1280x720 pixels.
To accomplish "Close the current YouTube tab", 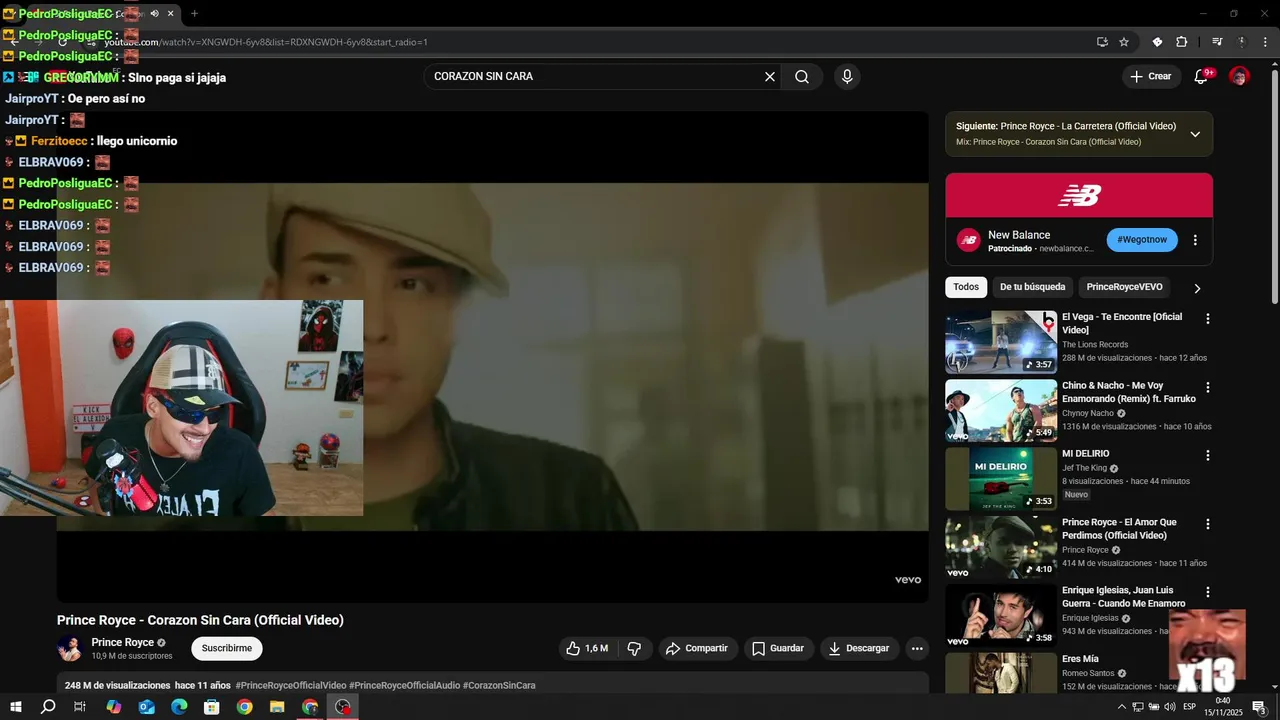I will (171, 14).
